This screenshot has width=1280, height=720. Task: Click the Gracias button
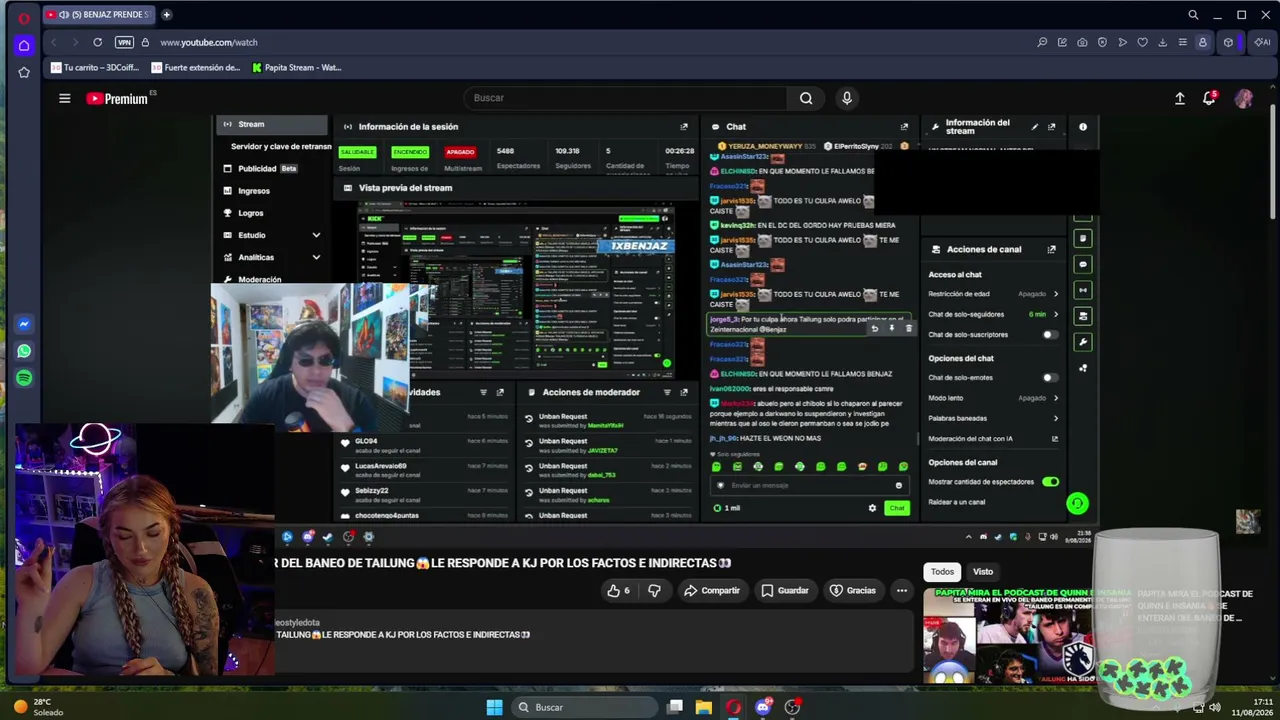click(x=853, y=591)
